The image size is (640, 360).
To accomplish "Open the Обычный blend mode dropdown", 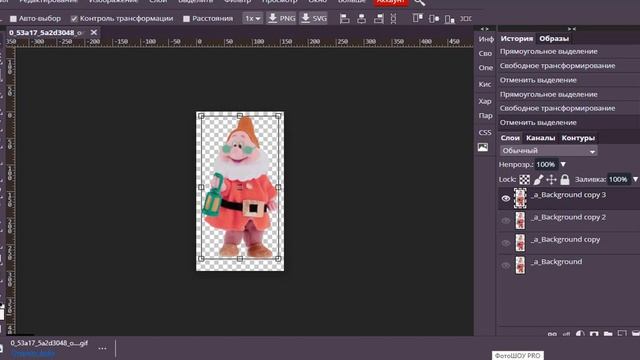I will pos(549,151).
